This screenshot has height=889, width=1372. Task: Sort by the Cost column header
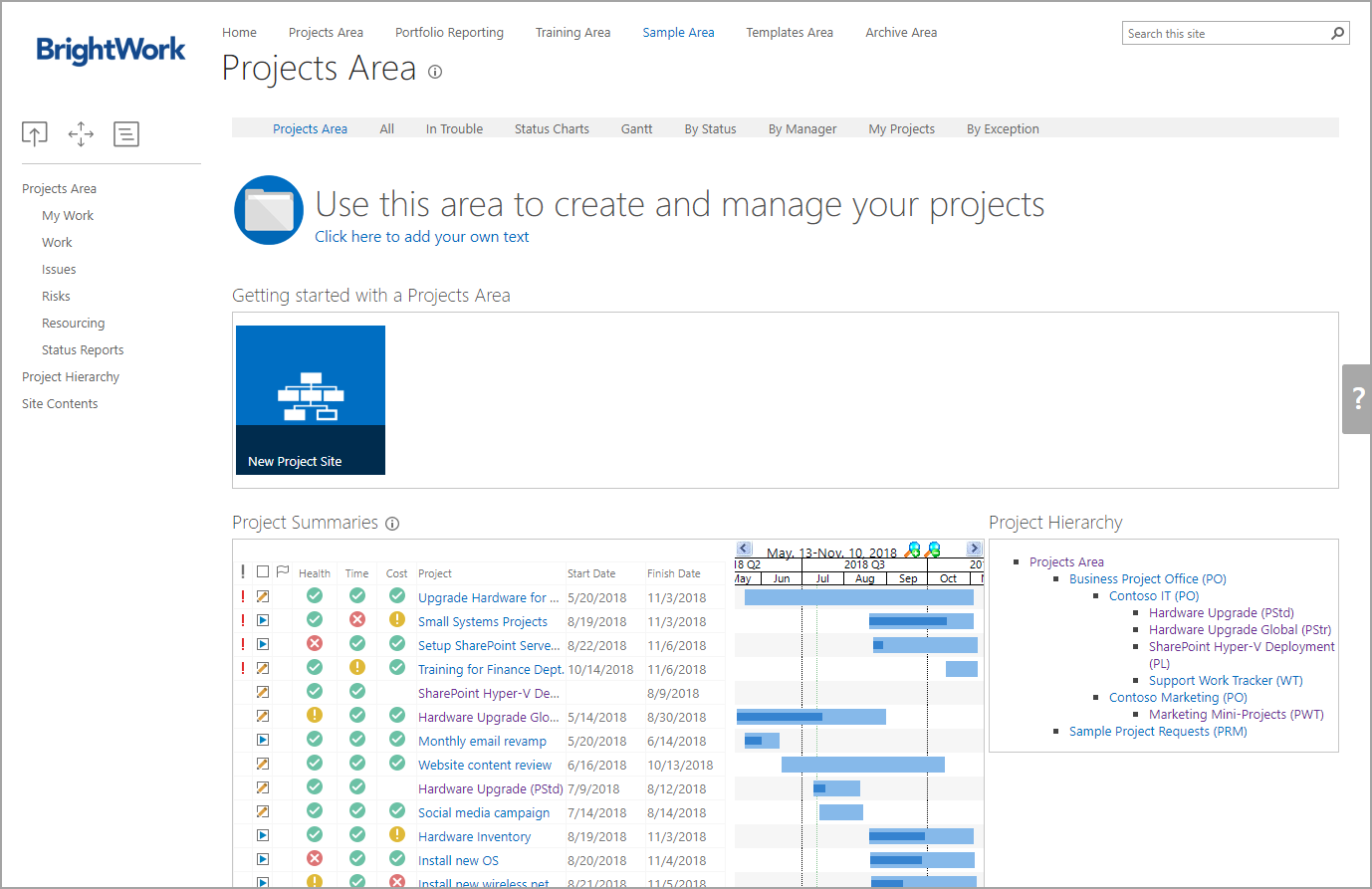pos(397,573)
